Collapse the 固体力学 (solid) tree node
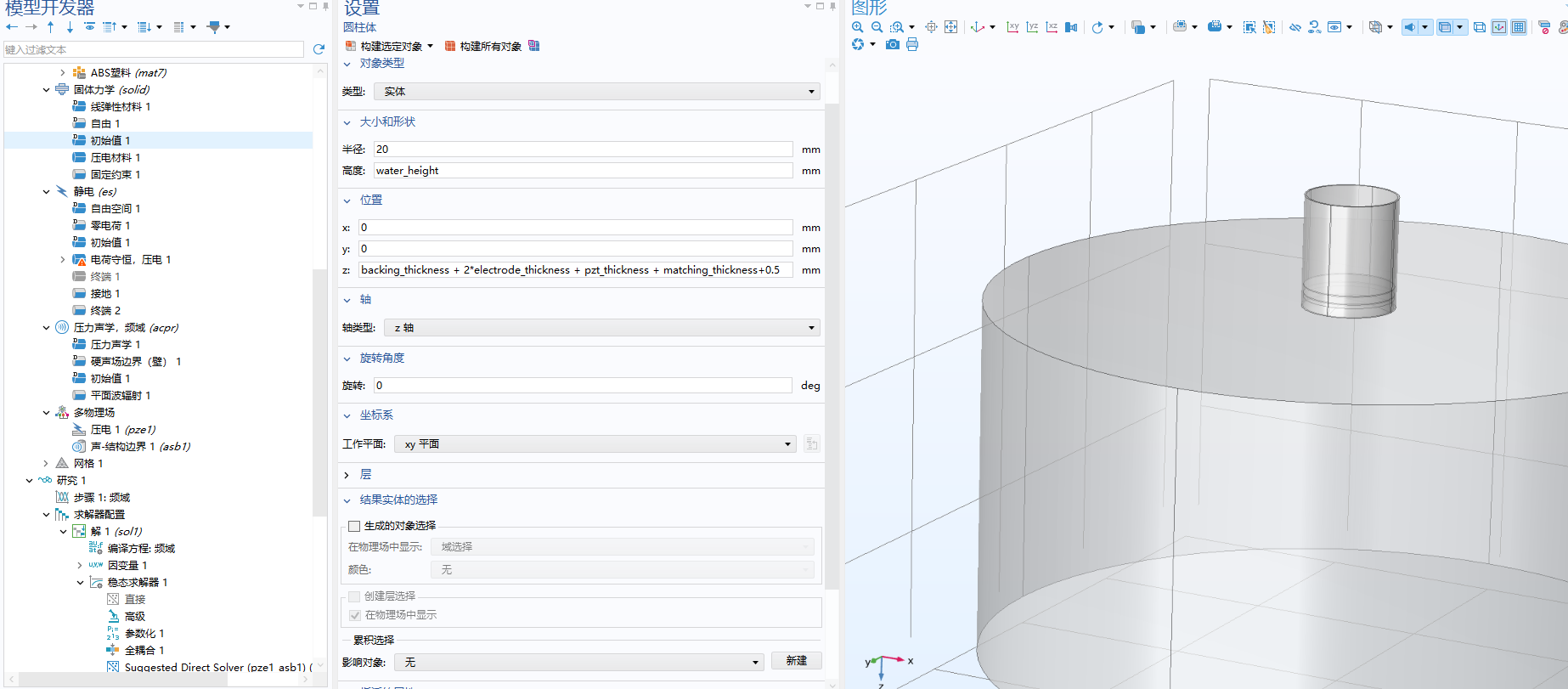The width and height of the screenshot is (1568, 689). (x=46, y=89)
